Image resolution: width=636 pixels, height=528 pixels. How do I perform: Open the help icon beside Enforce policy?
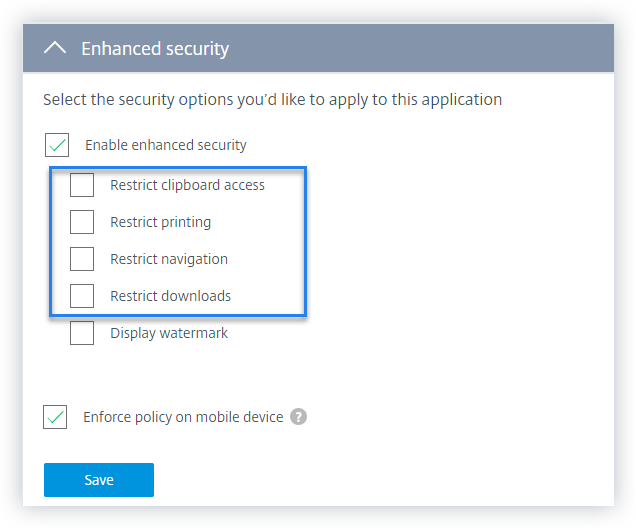pos(298,417)
